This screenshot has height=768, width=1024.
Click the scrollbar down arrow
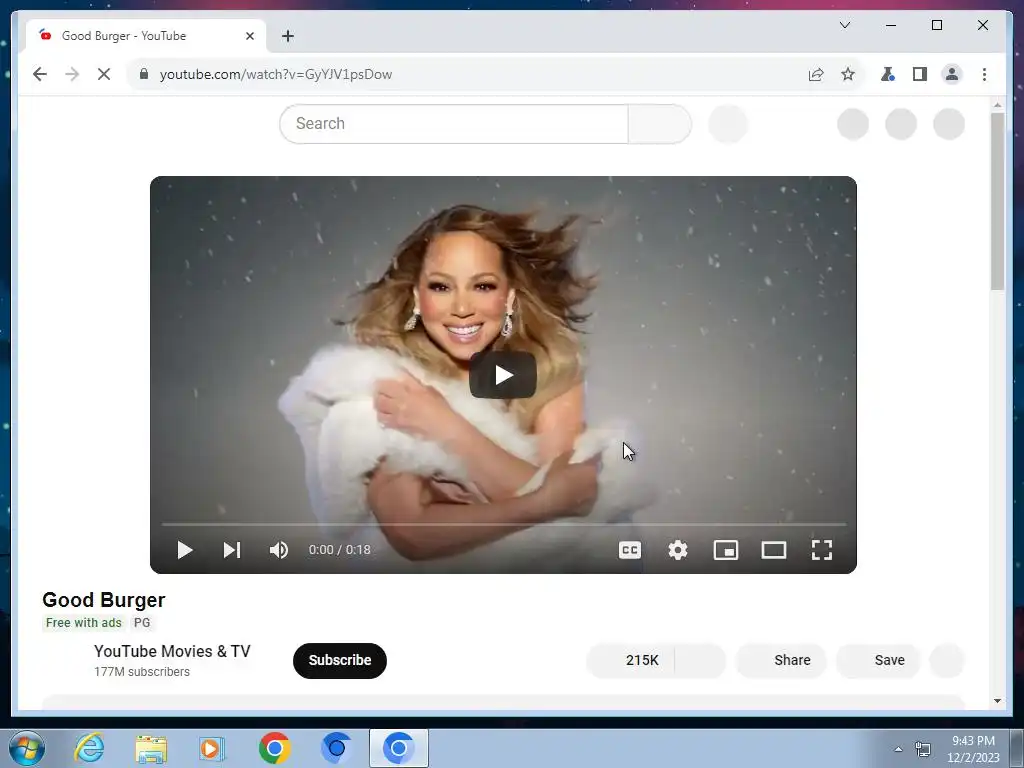(x=997, y=701)
